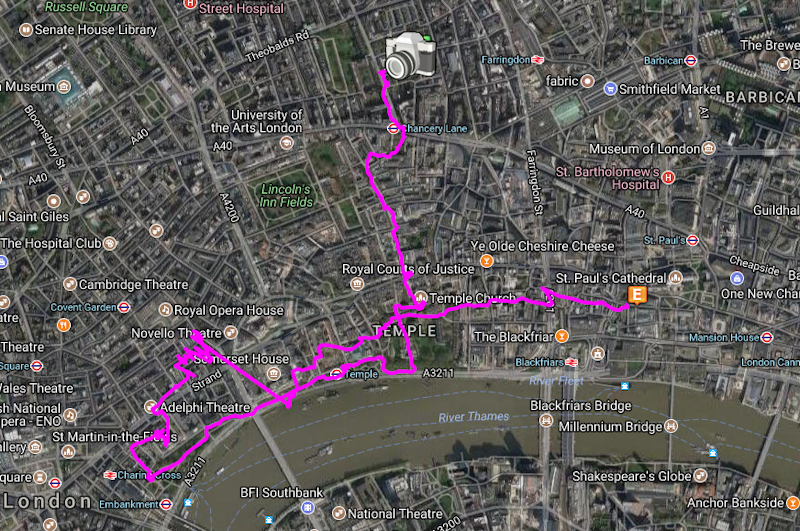800x531 pixels.
Task: Select the Somerset House museum icon
Action: click(273, 374)
